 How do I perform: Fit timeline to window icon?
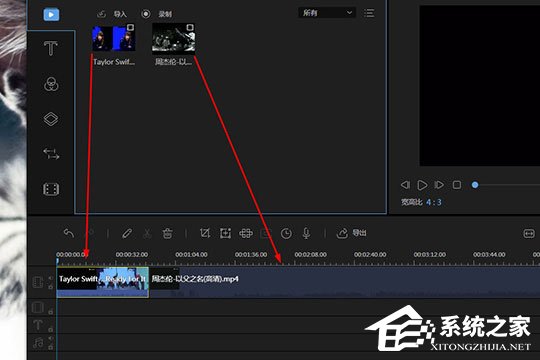coord(529,234)
